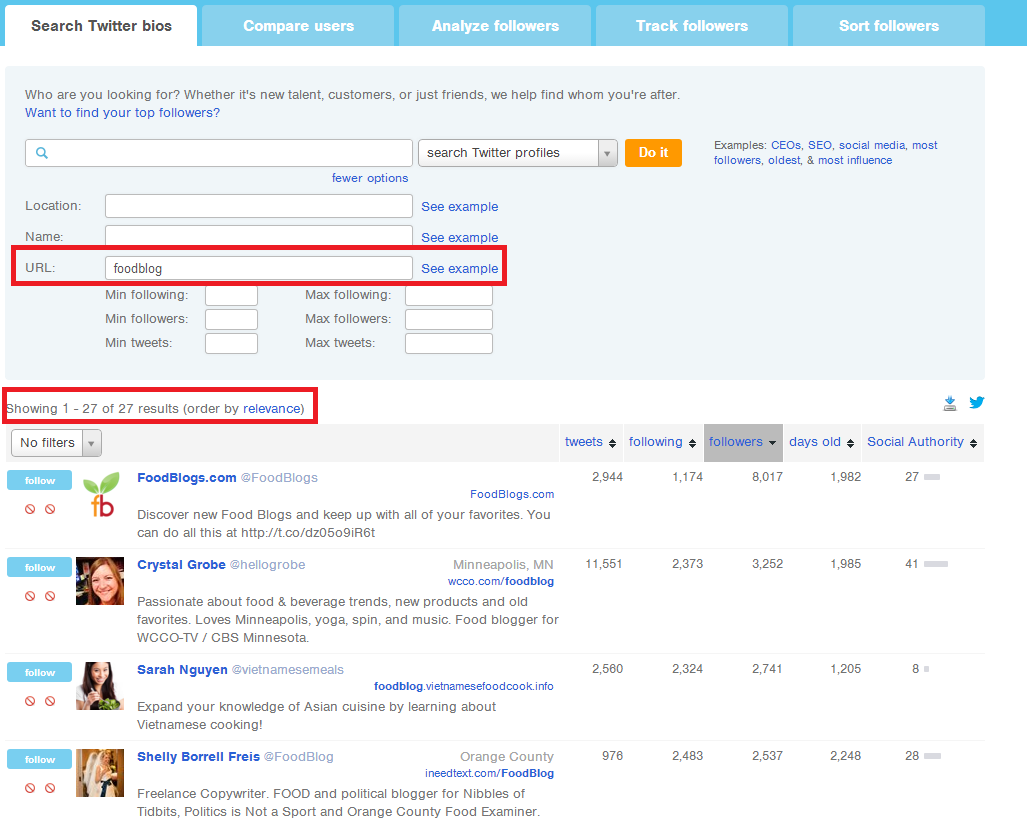1027x819 pixels.
Task: Click into the Location input field
Action: pyautogui.click(x=259, y=206)
